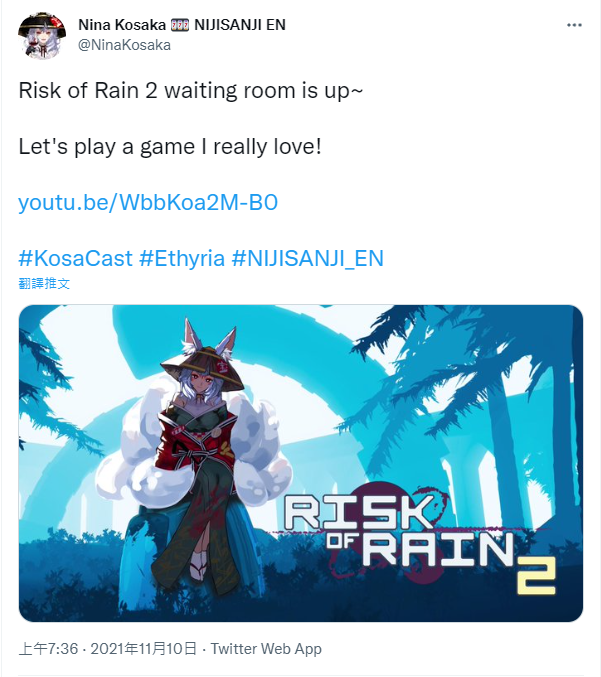This screenshot has width=601, height=677.
Task: Click the slot machine emoji in display name
Action: pyautogui.click(x=180, y=25)
